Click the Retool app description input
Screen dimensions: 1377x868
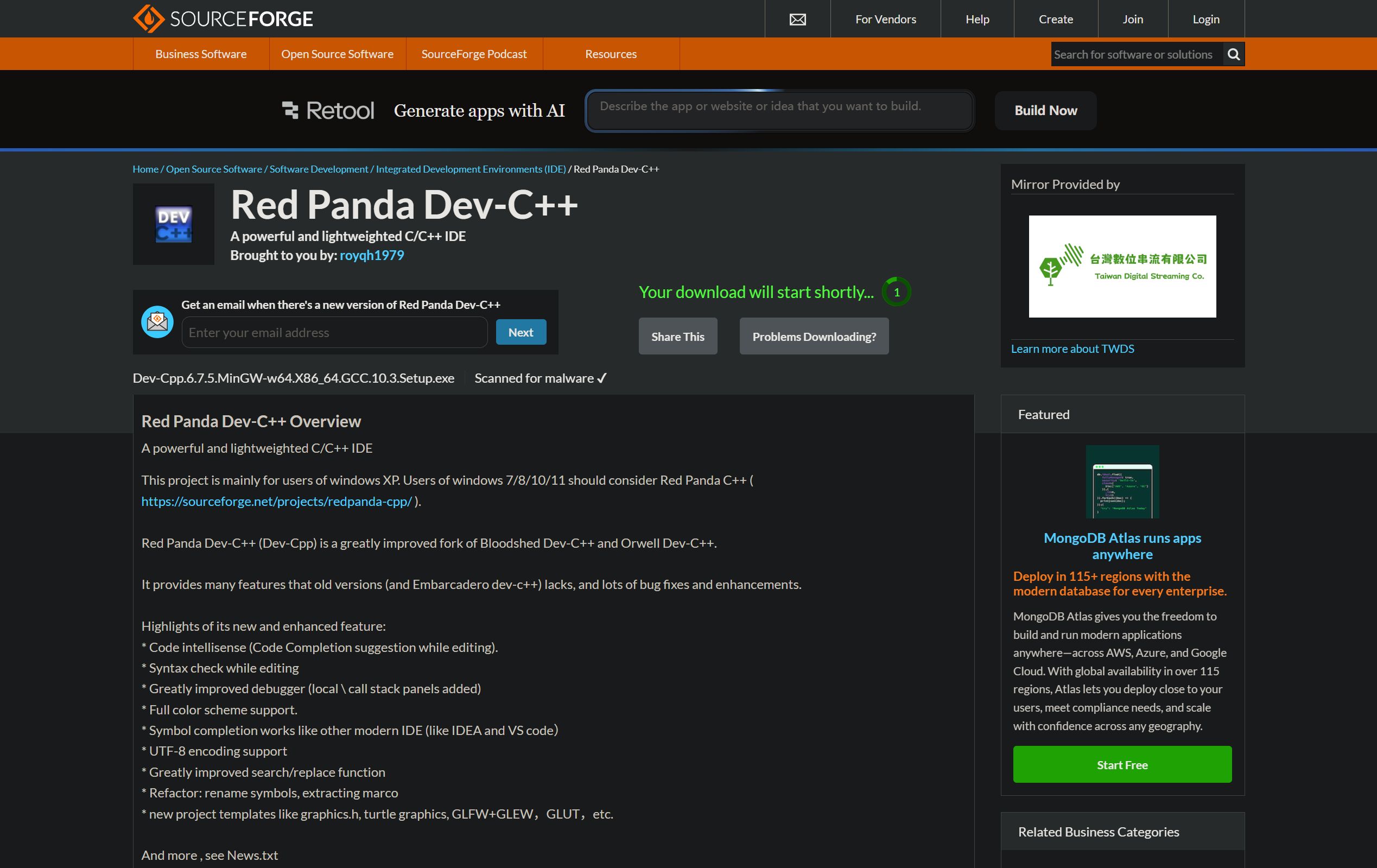tap(779, 110)
